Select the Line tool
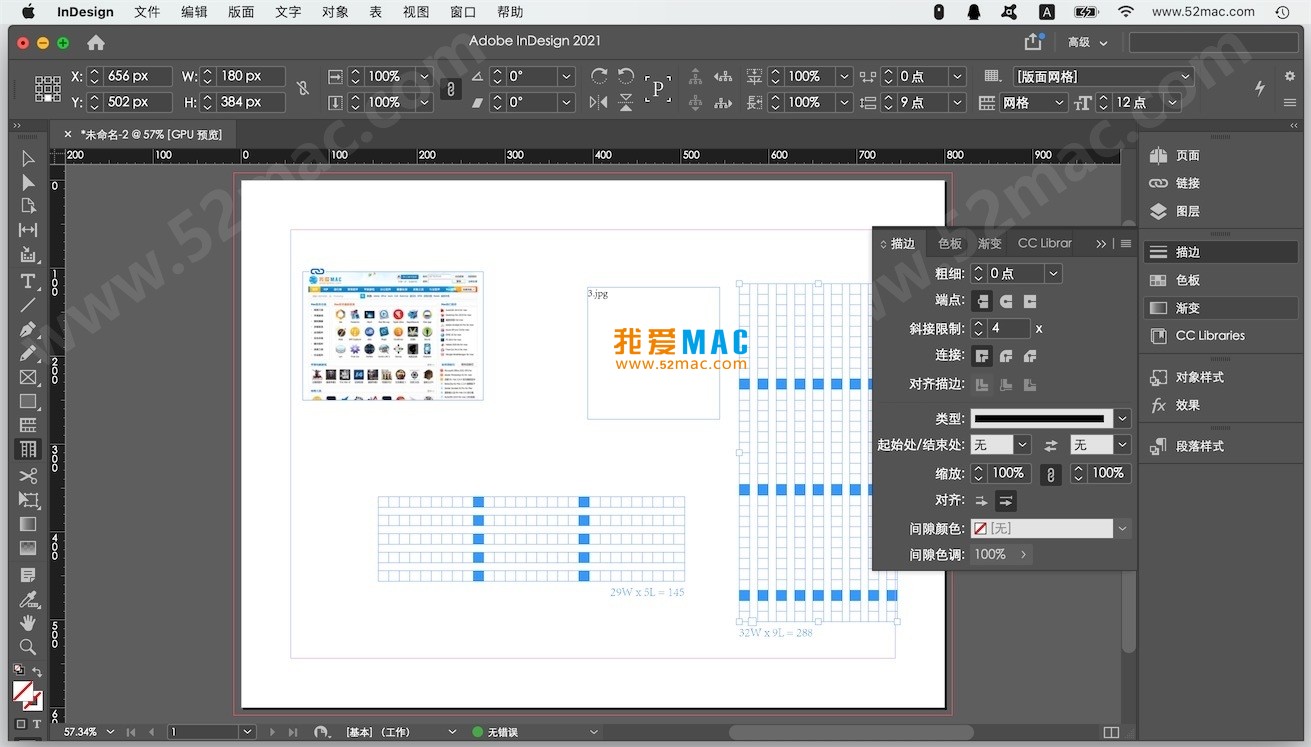Screen dimensions: 1311x747 coord(28,305)
